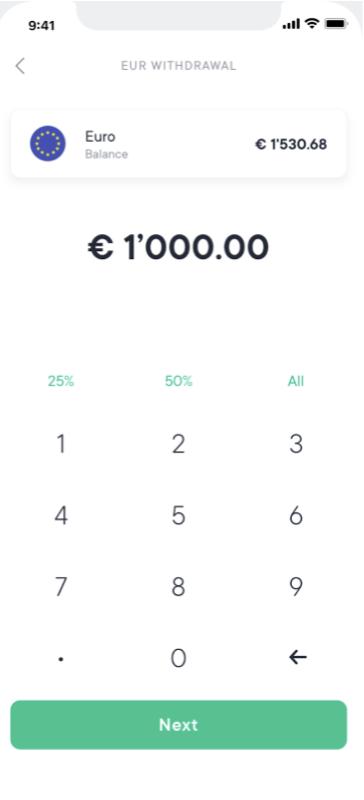This screenshot has height=800, width=364.
Task: Tap the cellular signal bars icon
Action: (x=292, y=24)
